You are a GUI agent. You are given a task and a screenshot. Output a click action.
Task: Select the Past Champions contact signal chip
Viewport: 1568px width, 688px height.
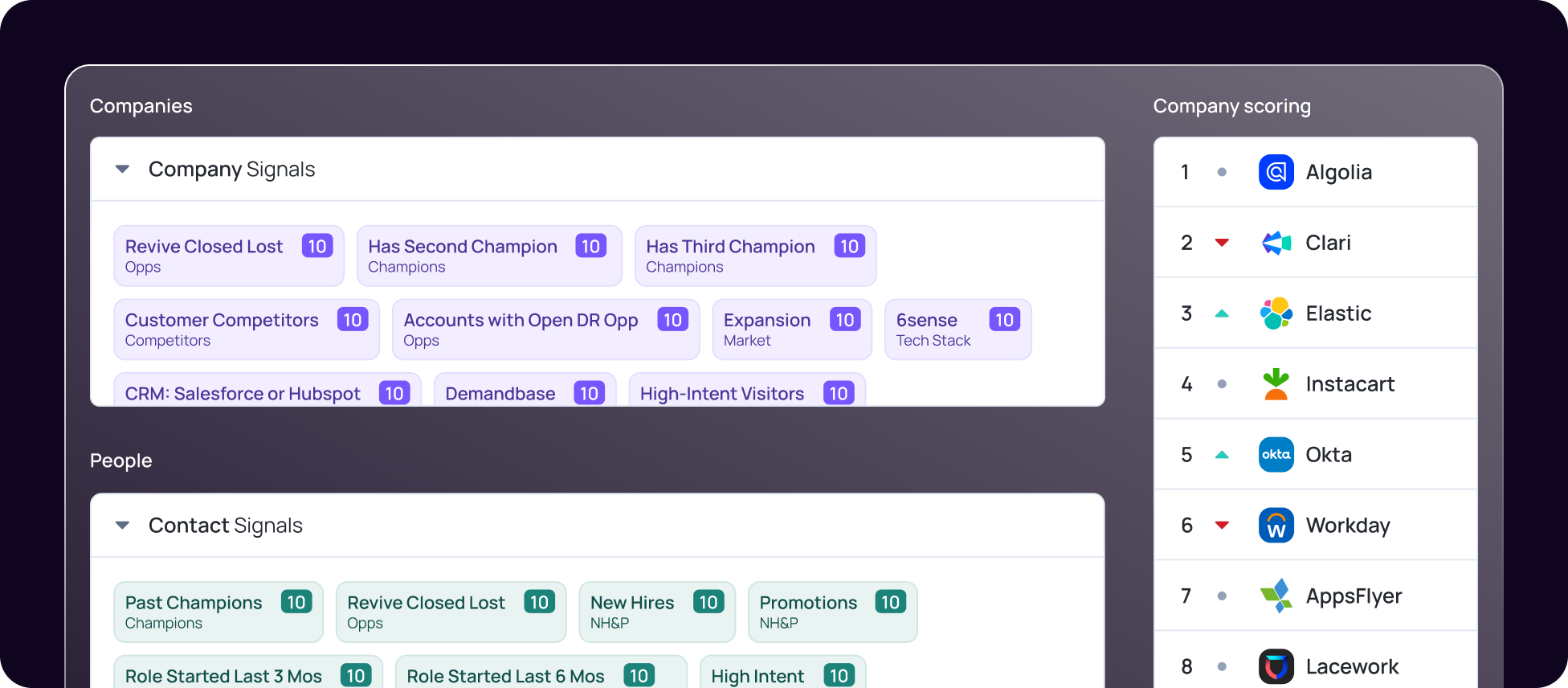(218, 612)
